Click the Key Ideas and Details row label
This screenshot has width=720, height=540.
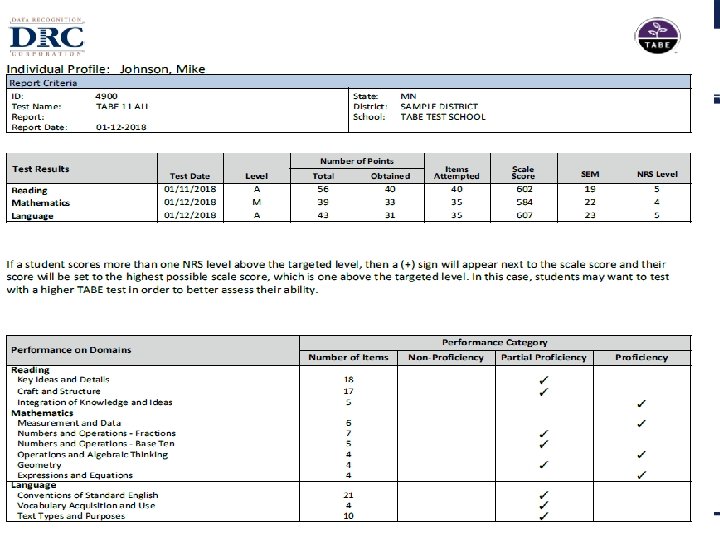[x=63, y=380]
